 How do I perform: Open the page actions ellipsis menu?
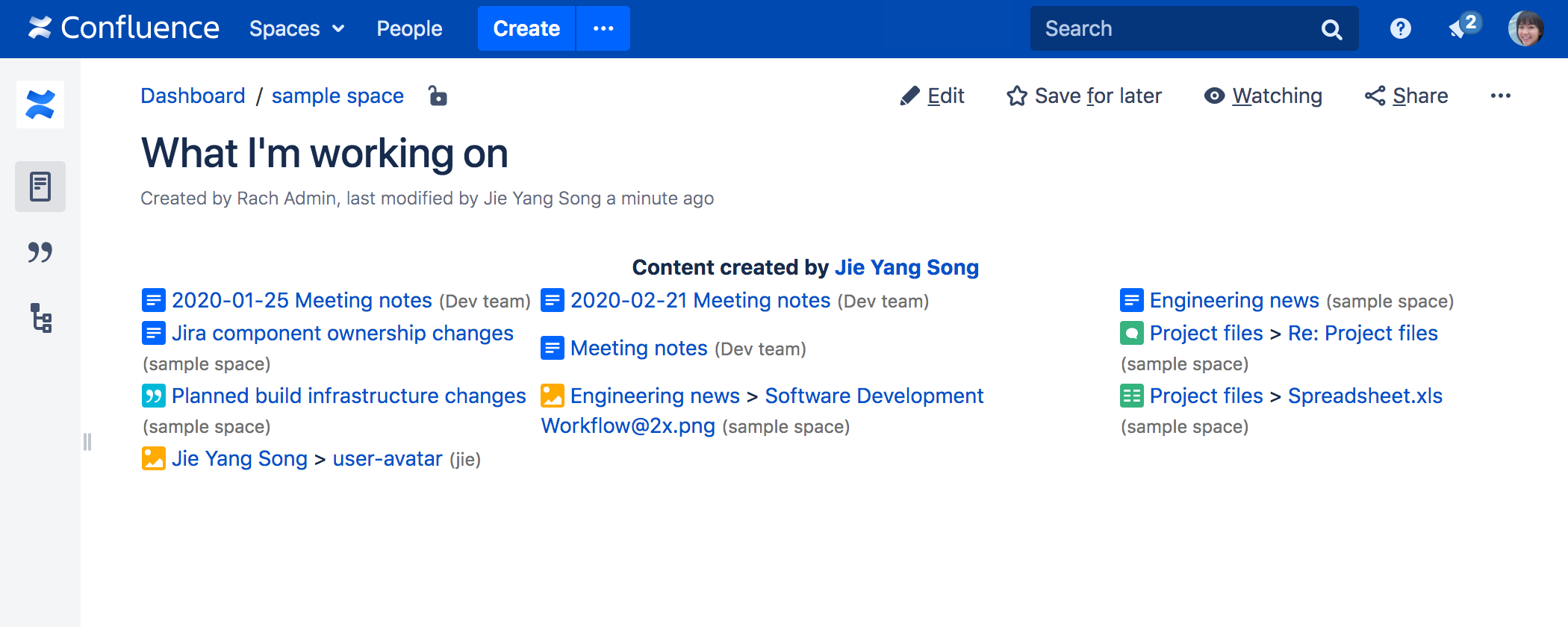1500,96
